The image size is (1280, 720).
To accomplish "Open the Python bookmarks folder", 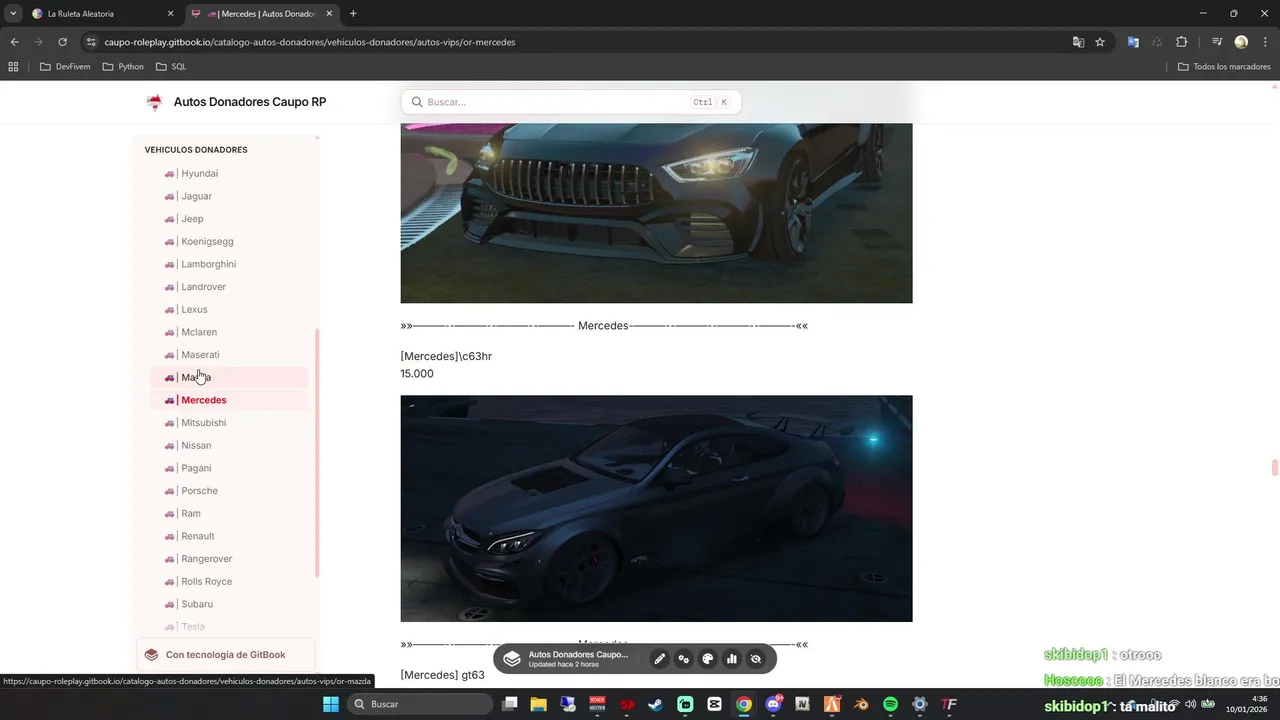I will (x=123, y=67).
